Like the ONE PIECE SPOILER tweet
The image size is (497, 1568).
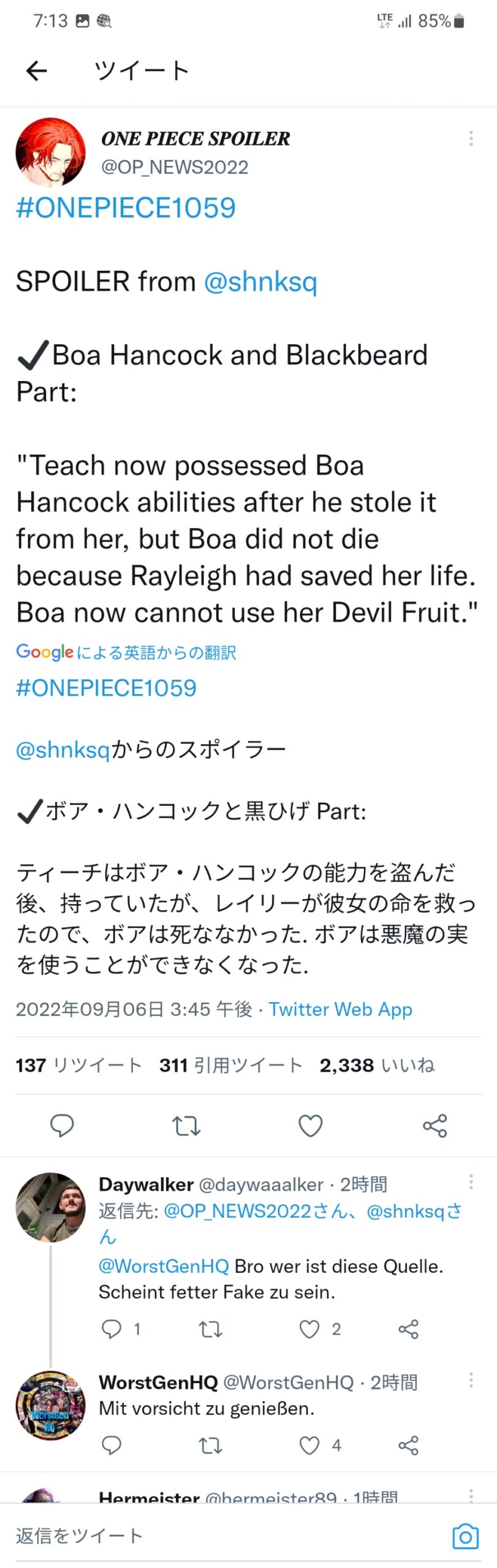pos(310,1125)
